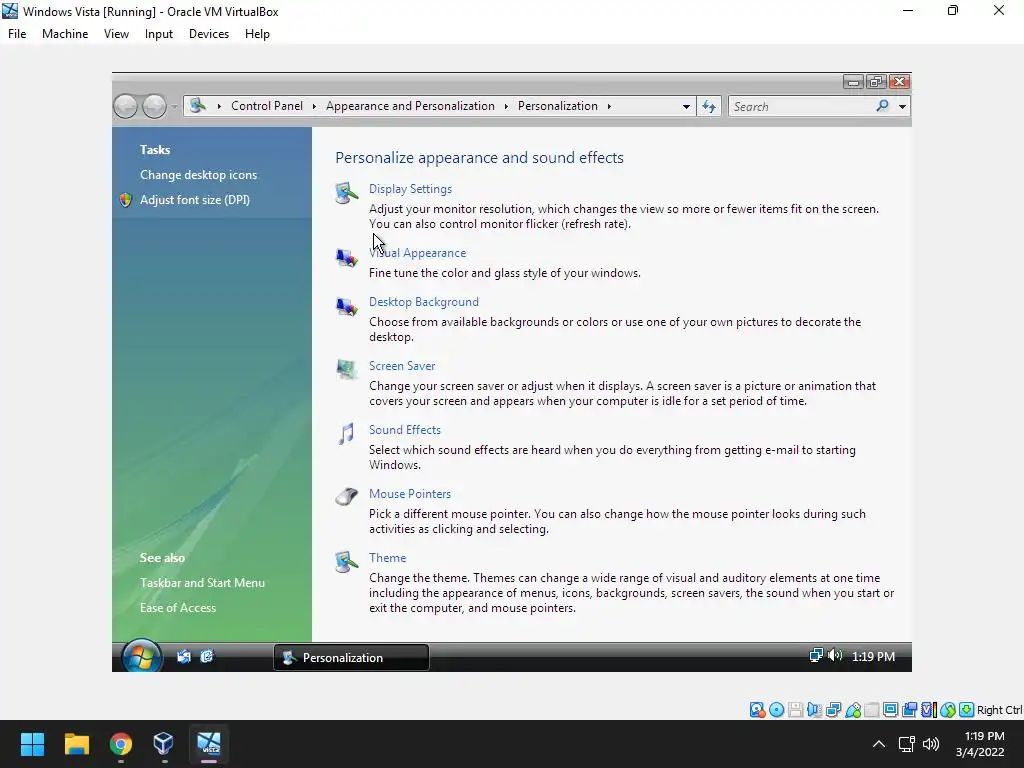
Task: Open the Vista Start orb
Action: click(141, 656)
